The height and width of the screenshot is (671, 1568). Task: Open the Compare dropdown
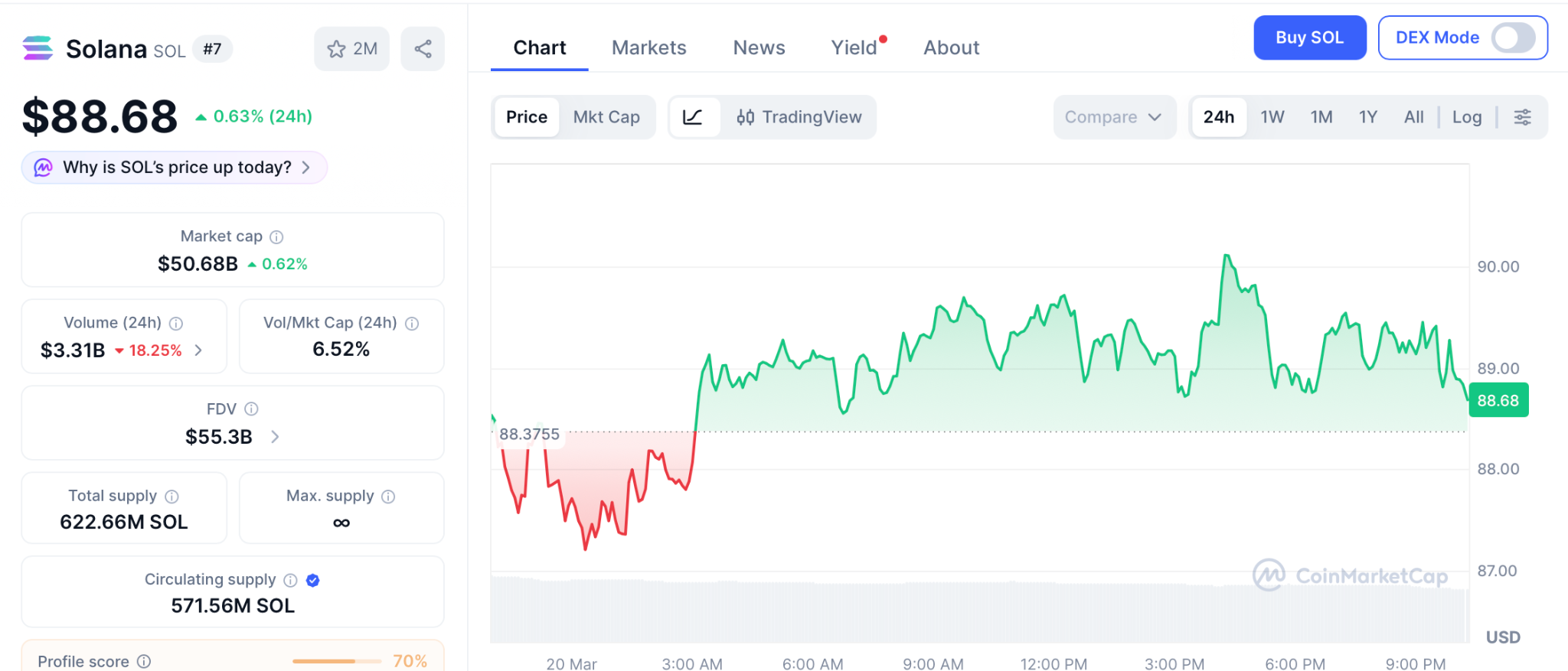(x=1113, y=117)
